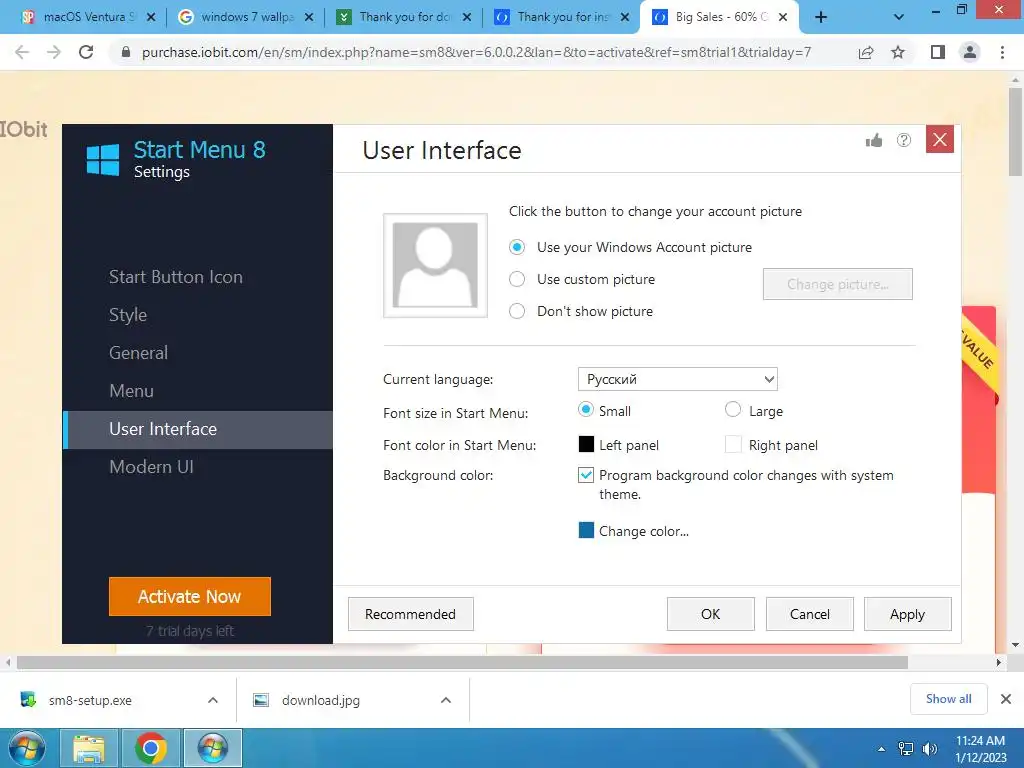Bookmark this page with star icon

point(898,52)
